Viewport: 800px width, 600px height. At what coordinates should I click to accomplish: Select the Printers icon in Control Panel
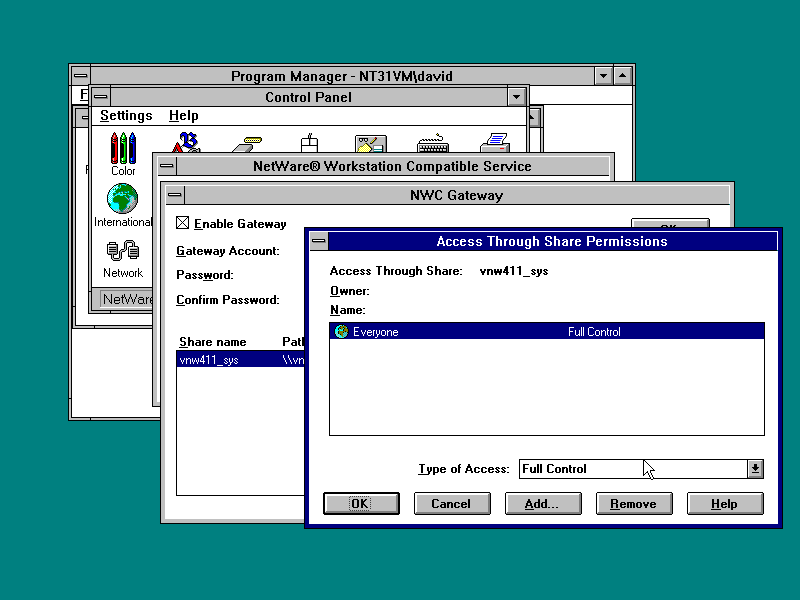pos(495,143)
